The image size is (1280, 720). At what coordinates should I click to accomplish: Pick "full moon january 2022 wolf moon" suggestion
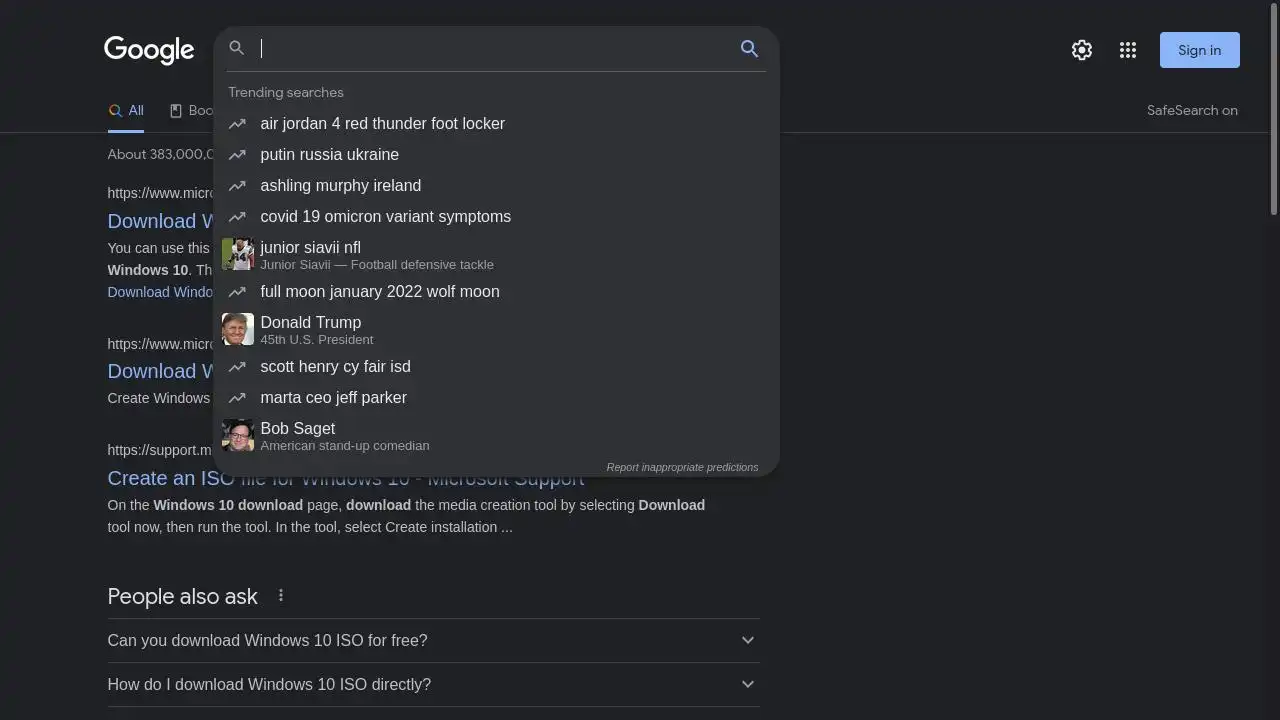379,292
